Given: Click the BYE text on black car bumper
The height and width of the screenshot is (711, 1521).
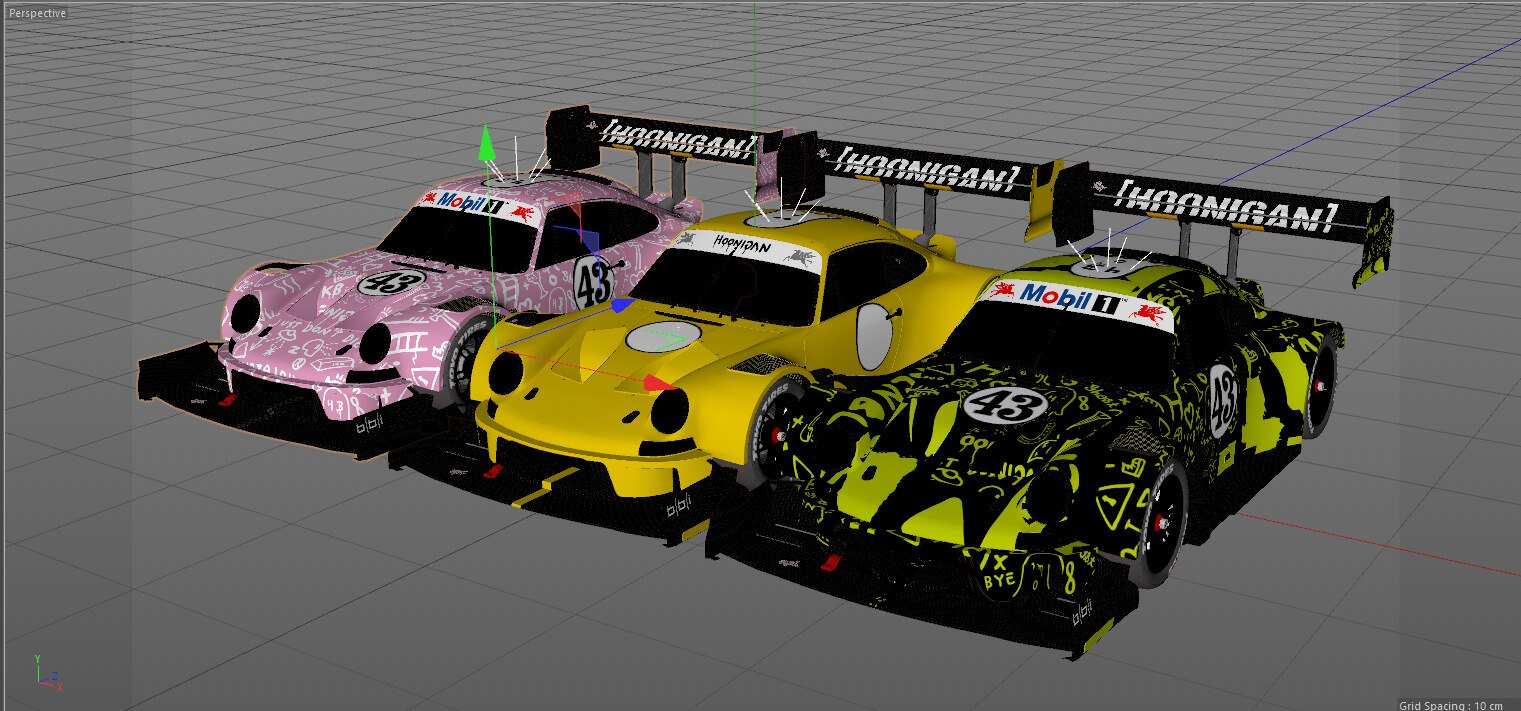Looking at the screenshot, I should [992, 580].
